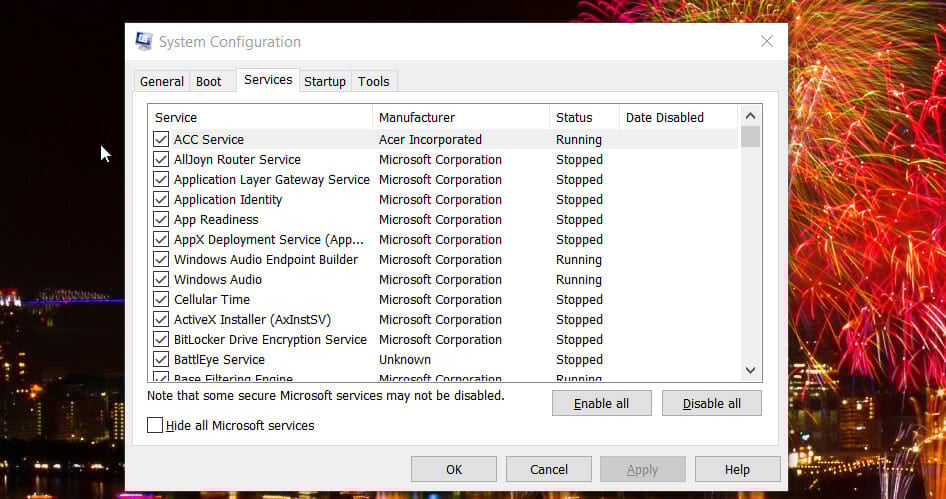Click Stopped status of Cellular Time

click(579, 299)
